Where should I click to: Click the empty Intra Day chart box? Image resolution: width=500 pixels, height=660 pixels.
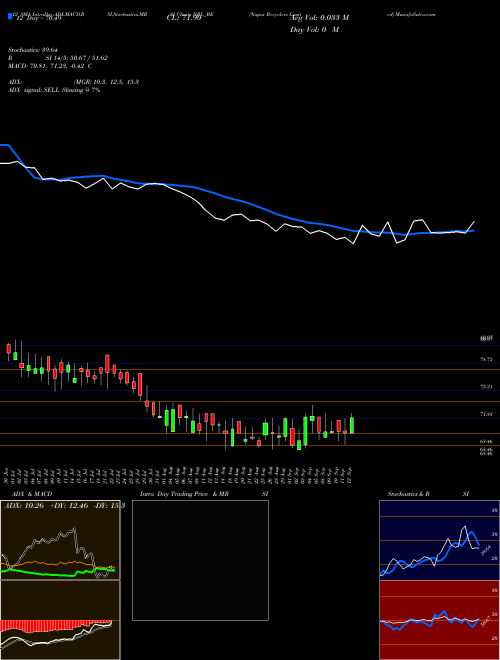point(200,560)
